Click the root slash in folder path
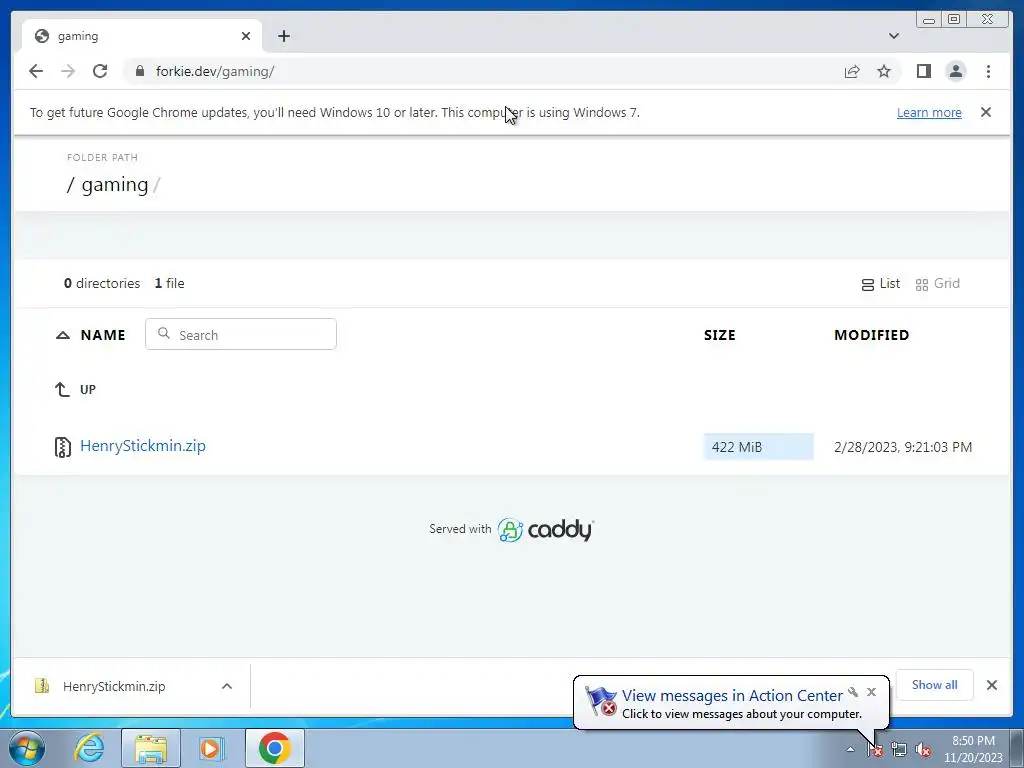This screenshot has height=768, width=1024. pyautogui.click(x=71, y=185)
